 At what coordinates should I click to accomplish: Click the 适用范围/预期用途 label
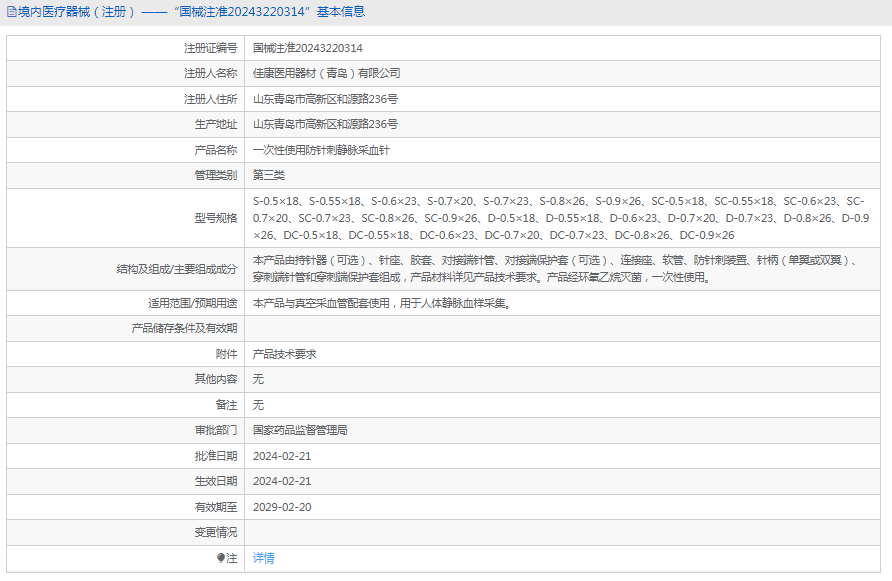193,303
